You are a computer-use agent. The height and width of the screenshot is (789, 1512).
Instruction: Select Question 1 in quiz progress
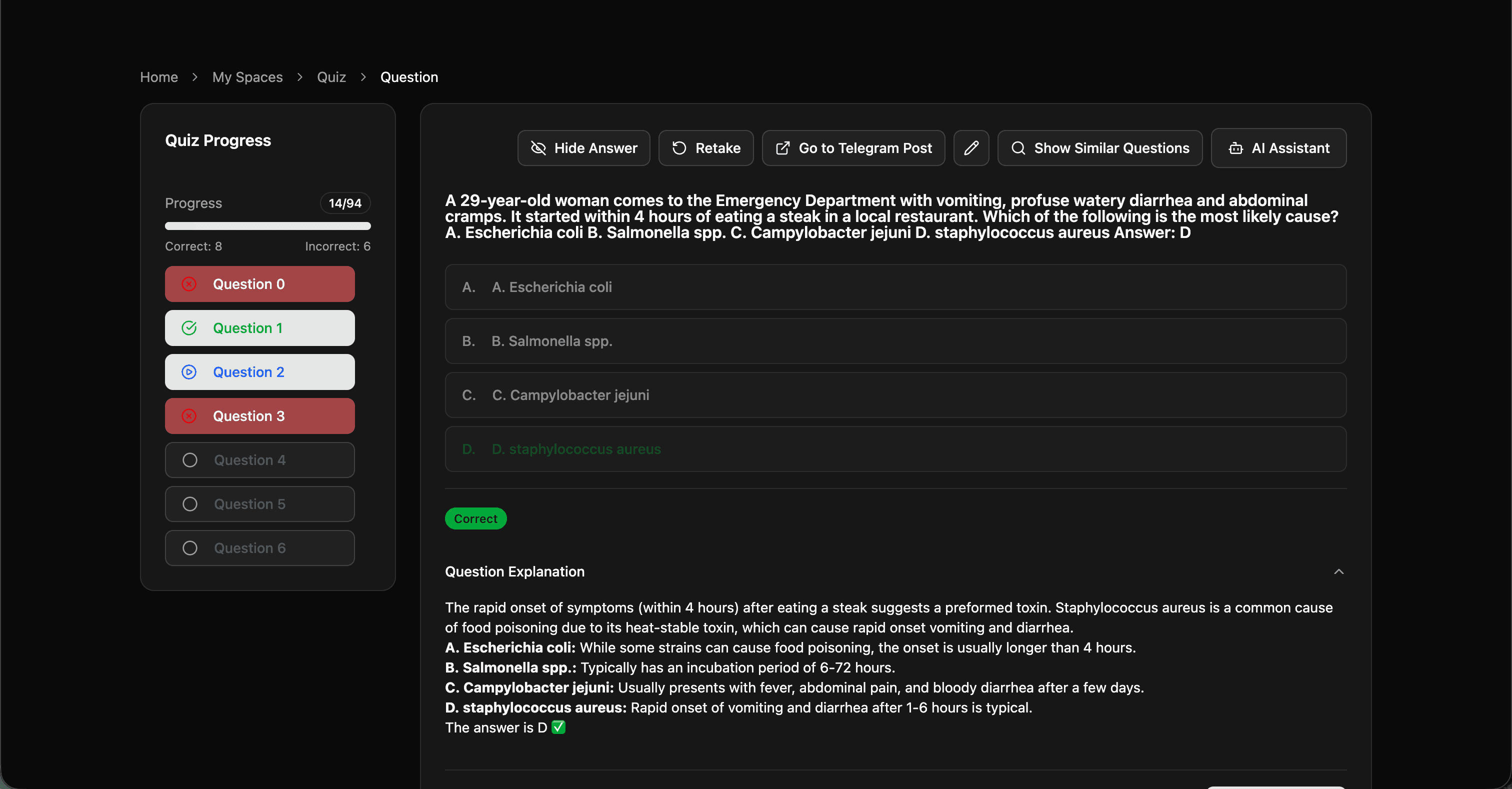click(259, 328)
